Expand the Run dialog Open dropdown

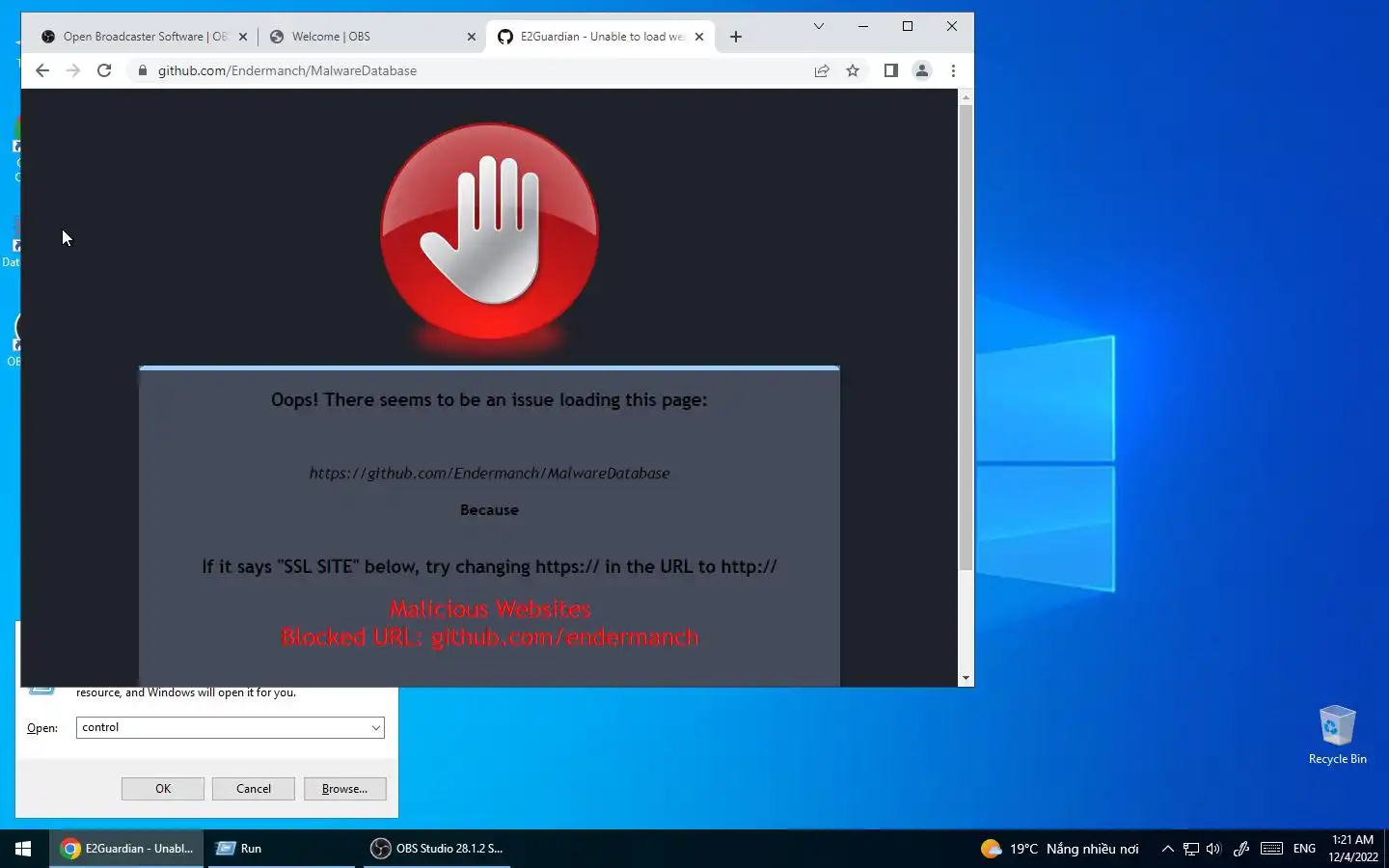pos(376,727)
